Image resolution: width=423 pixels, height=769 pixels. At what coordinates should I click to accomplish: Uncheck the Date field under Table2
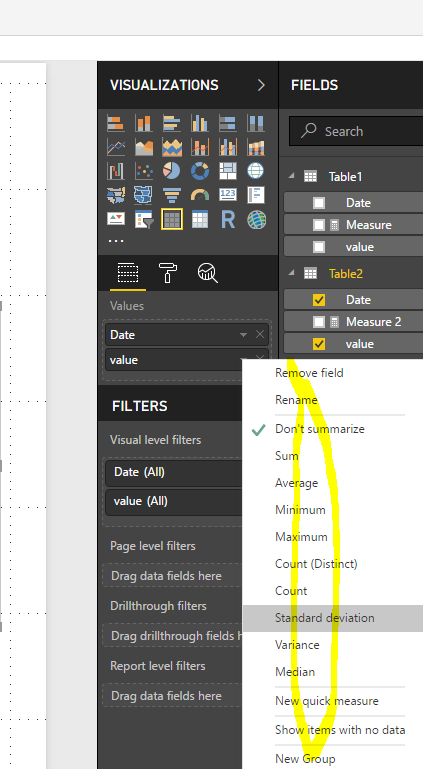[319, 300]
